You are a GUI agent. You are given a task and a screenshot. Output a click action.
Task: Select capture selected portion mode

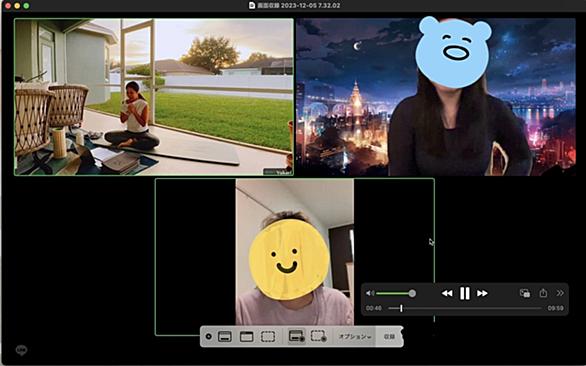click(x=268, y=336)
